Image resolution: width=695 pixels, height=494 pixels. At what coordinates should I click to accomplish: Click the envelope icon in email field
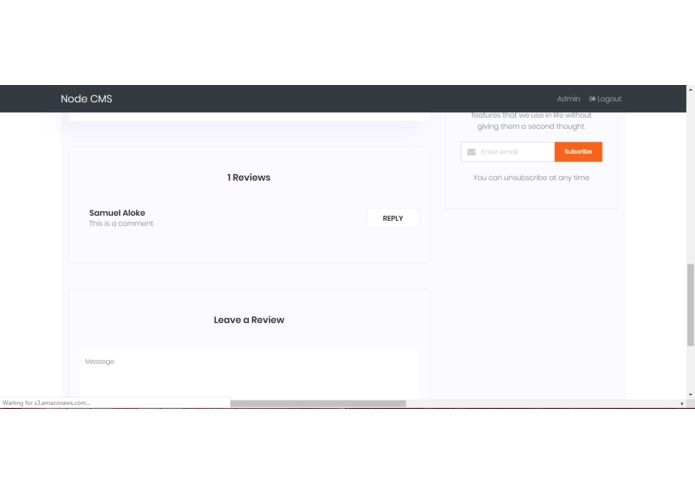(471, 152)
